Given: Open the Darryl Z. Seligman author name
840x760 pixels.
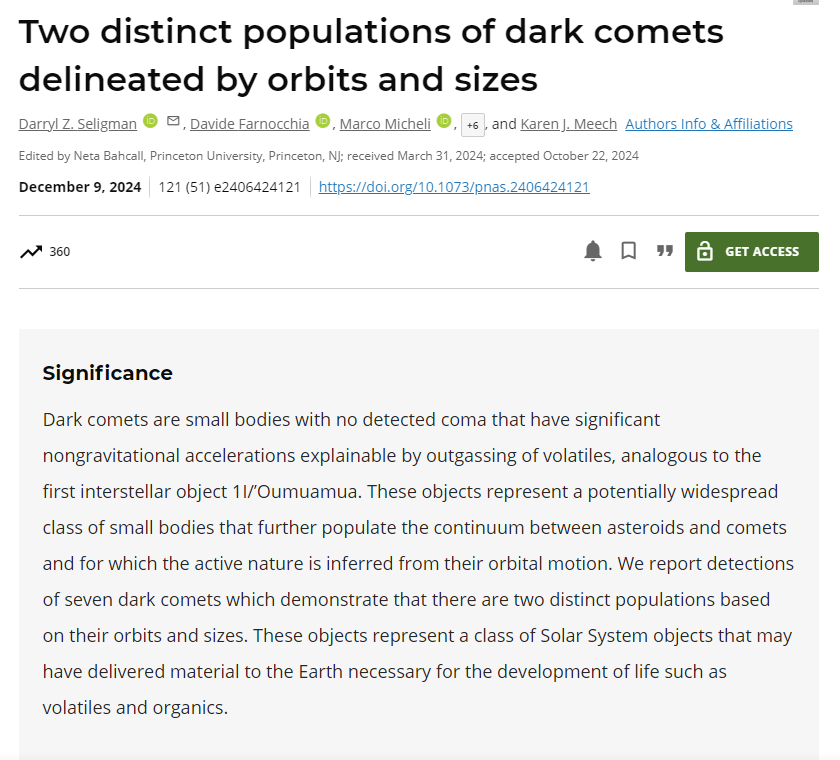Looking at the screenshot, I should pyautogui.click(x=77, y=124).
